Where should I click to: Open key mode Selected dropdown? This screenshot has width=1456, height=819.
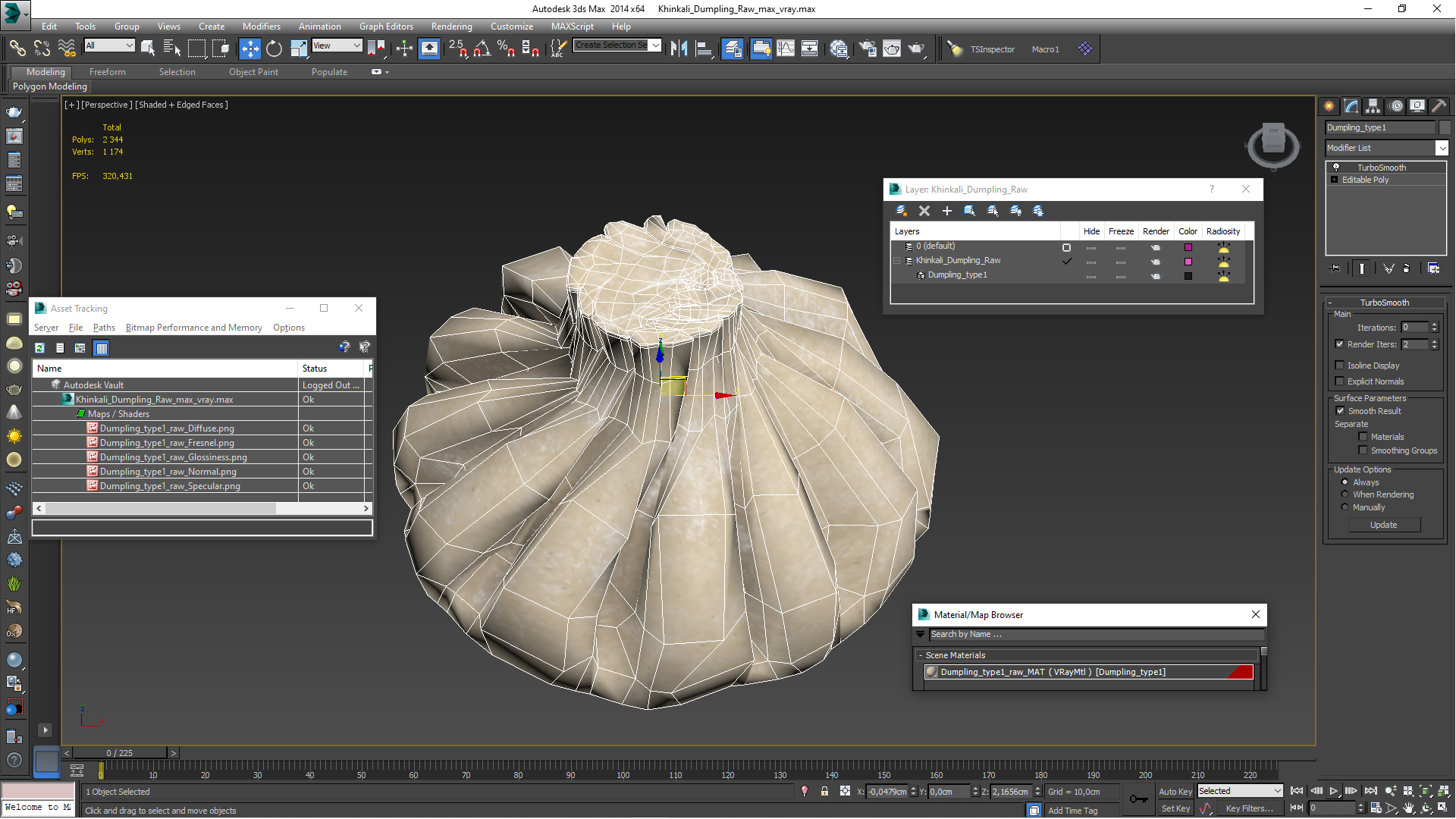point(1240,791)
